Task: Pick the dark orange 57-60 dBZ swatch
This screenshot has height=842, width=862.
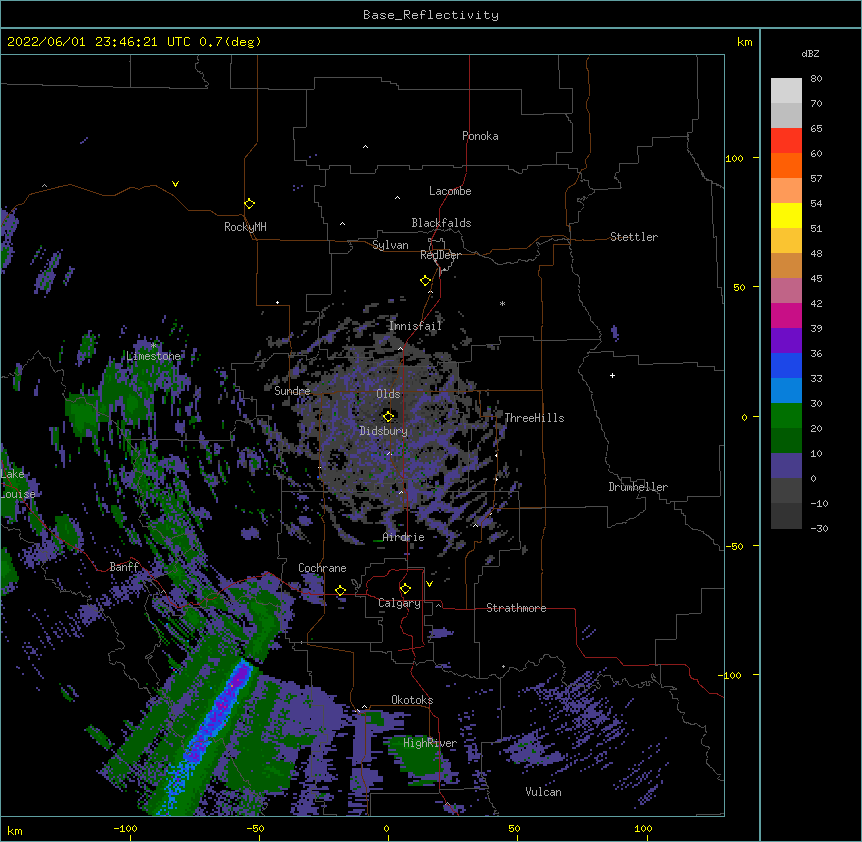Action: (x=786, y=165)
